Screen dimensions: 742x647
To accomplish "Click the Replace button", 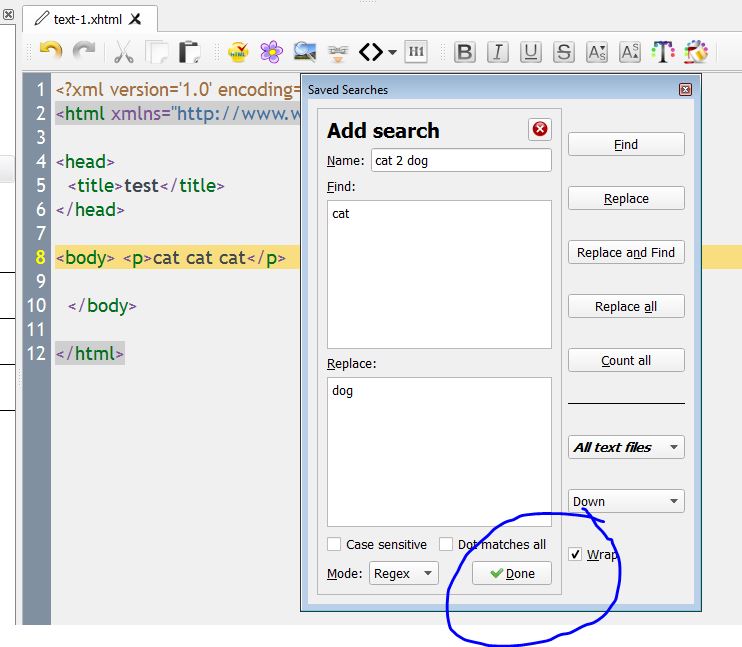I will (x=626, y=198).
